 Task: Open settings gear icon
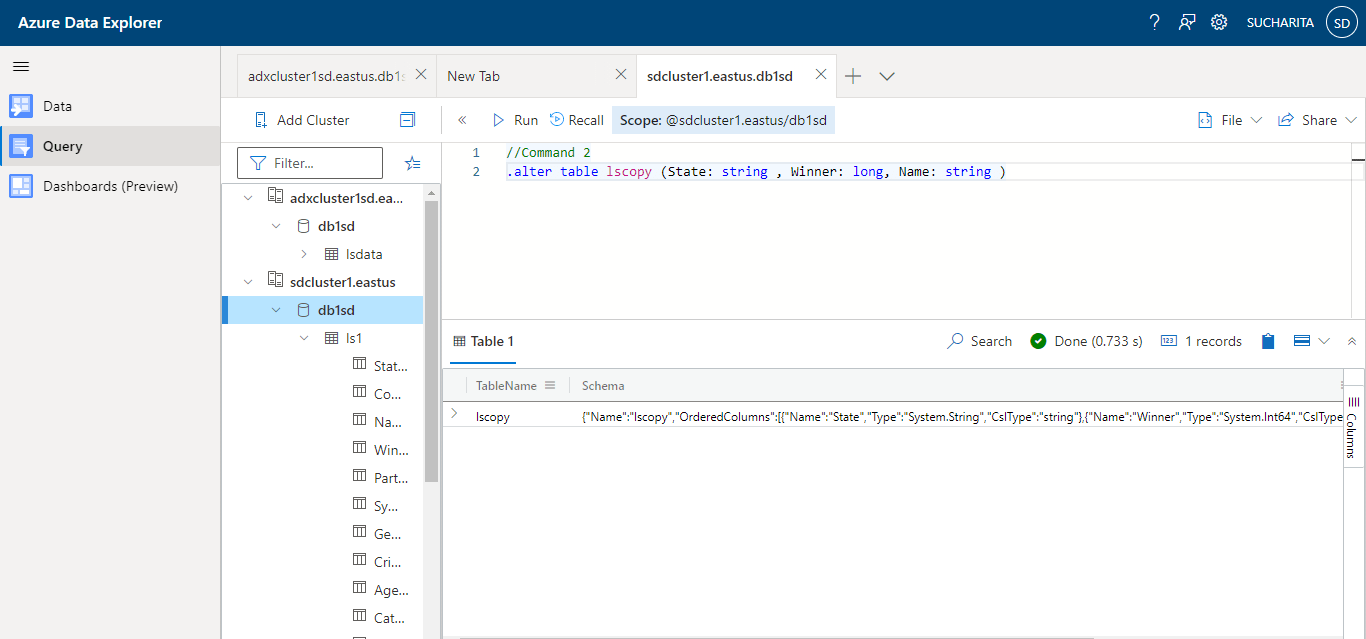click(1219, 22)
